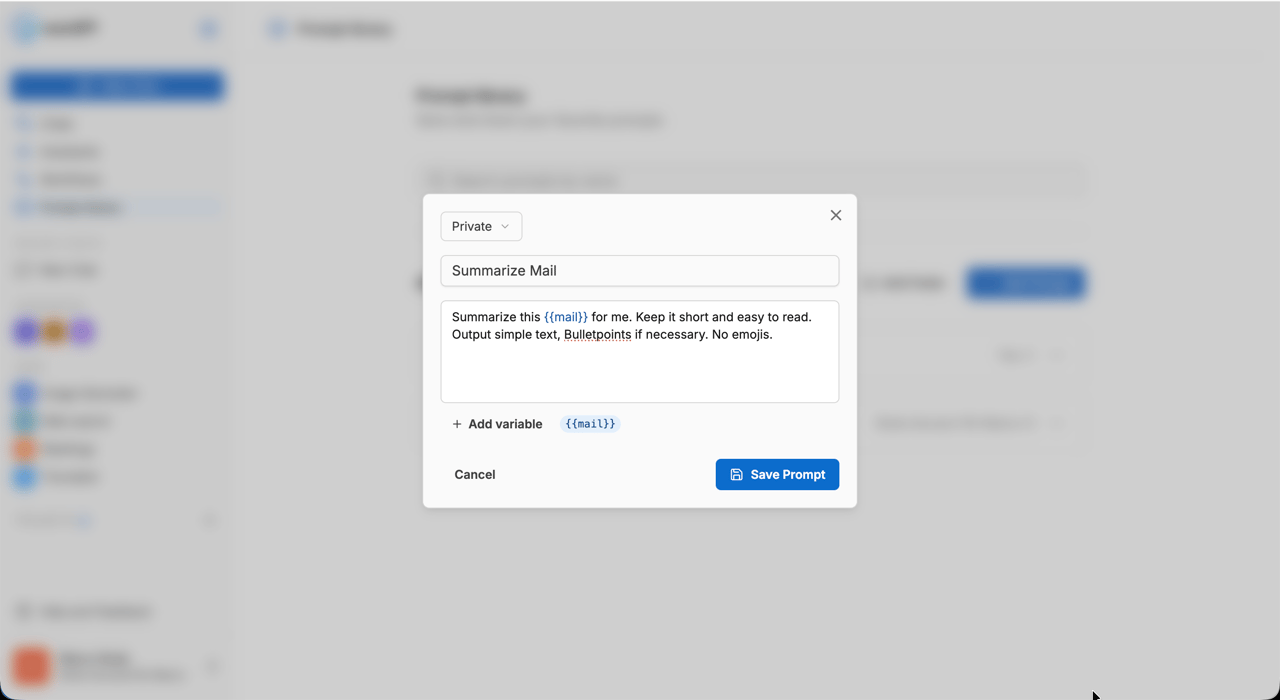Open the Private visibility dropdown
This screenshot has width=1280, height=700.
pos(481,226)
